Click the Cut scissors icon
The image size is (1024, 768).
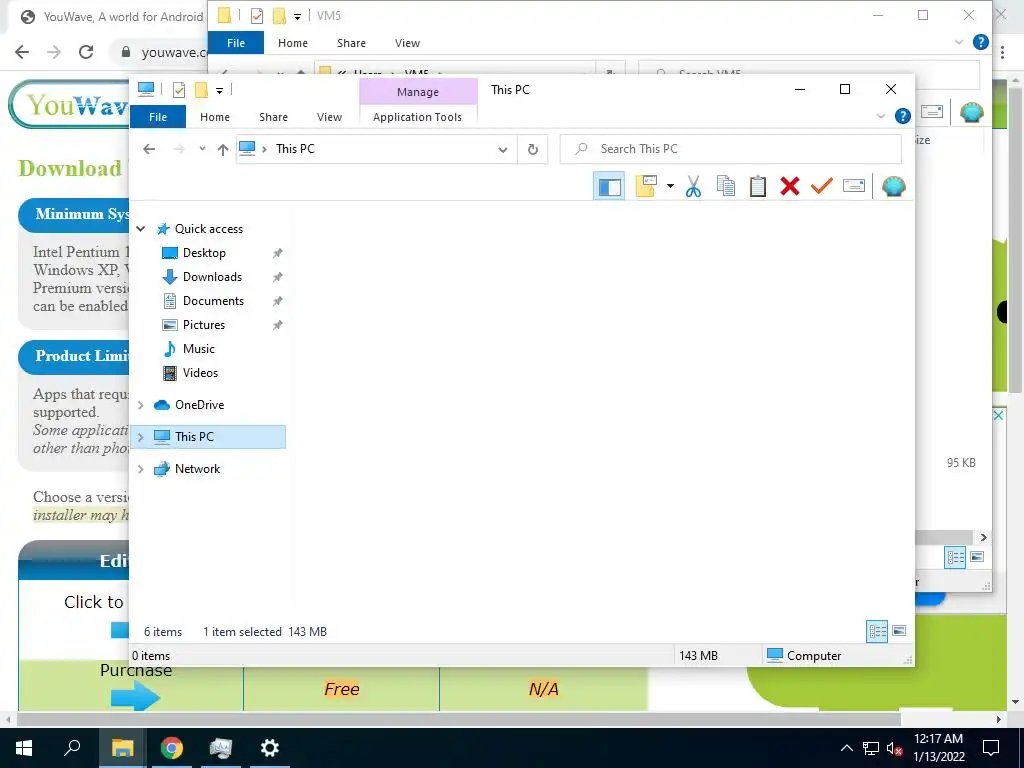tap(694, 187)
